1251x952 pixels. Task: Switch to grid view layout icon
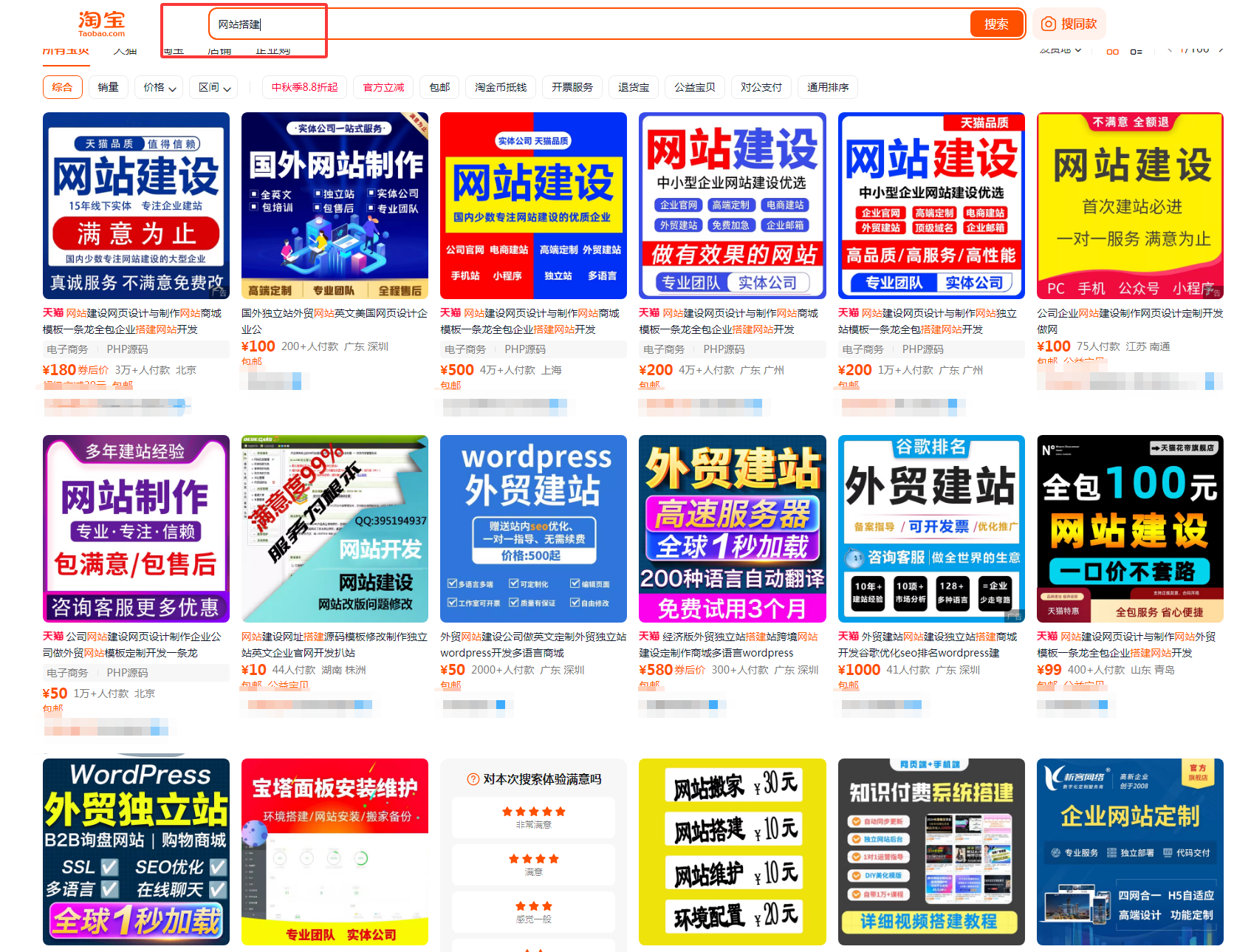[x=1111, y=50]
